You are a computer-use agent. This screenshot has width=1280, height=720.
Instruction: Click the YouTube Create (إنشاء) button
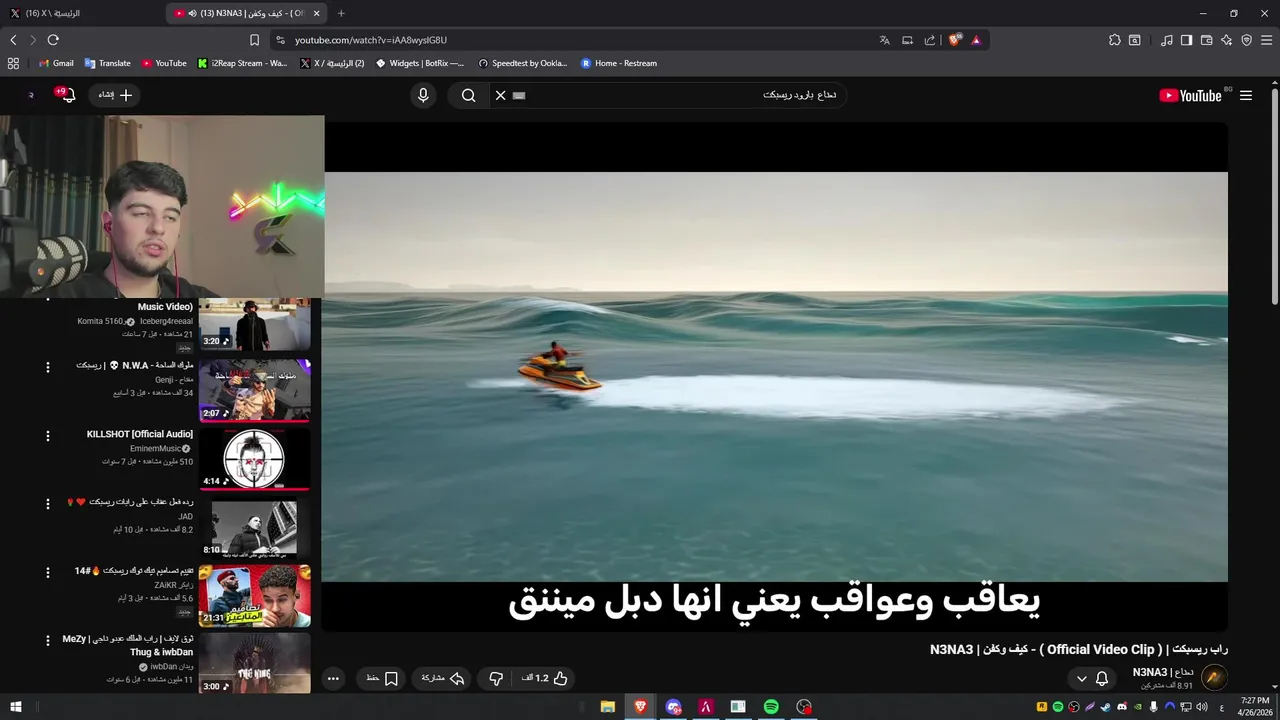[115, 95]
